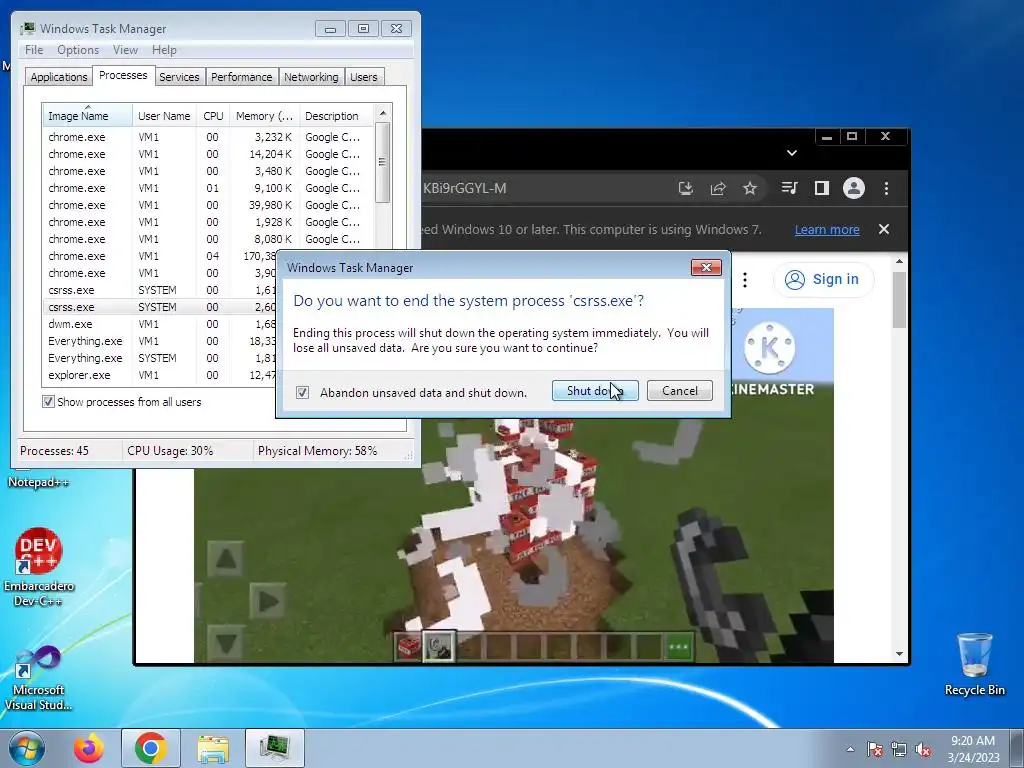Click the Chrome address bar URL text
The height and width of the screenshot is (768, 1024).
click(464, 188)
